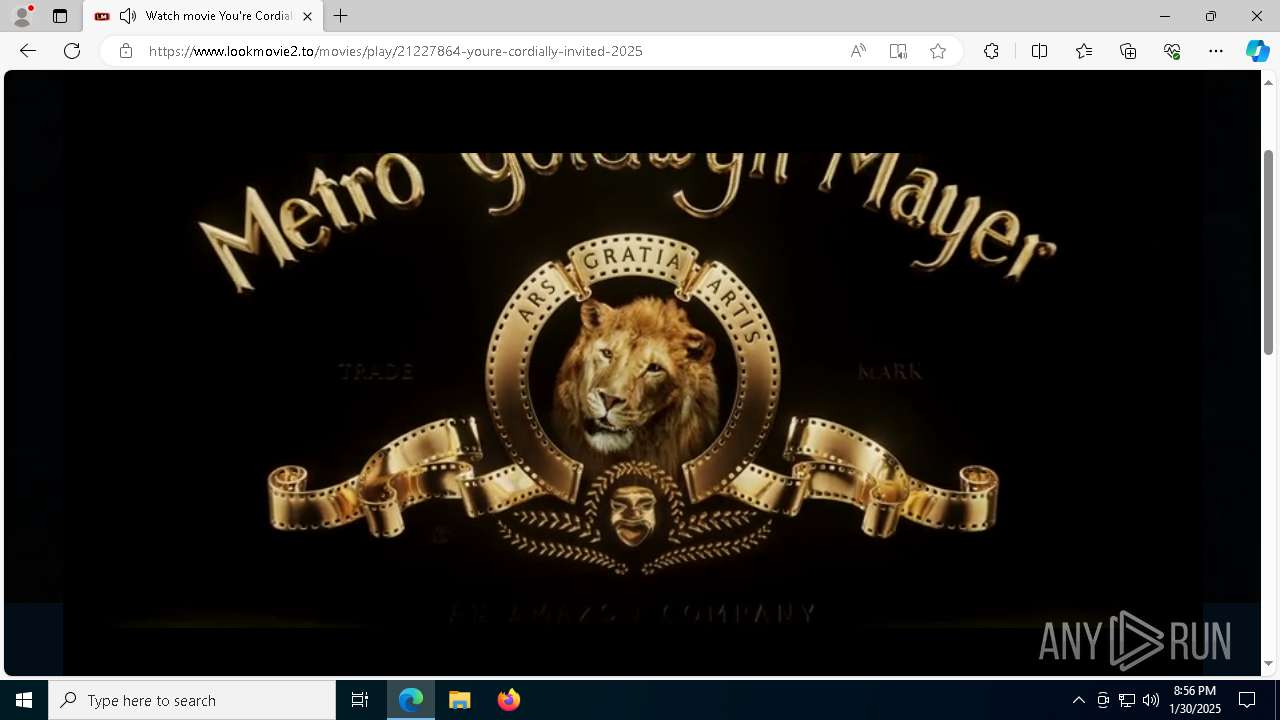Minimize the Edge window

(1164, 16)
